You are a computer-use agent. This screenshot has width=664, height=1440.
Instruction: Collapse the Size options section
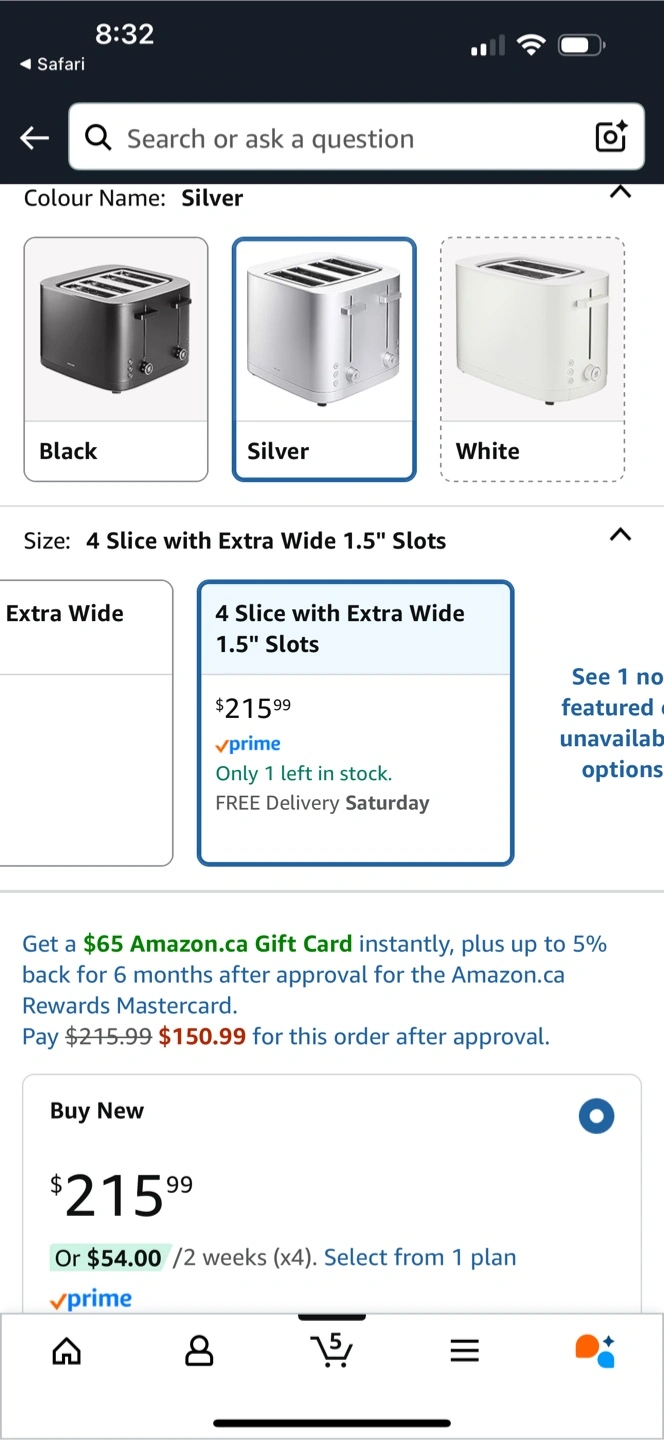[620, 535]
